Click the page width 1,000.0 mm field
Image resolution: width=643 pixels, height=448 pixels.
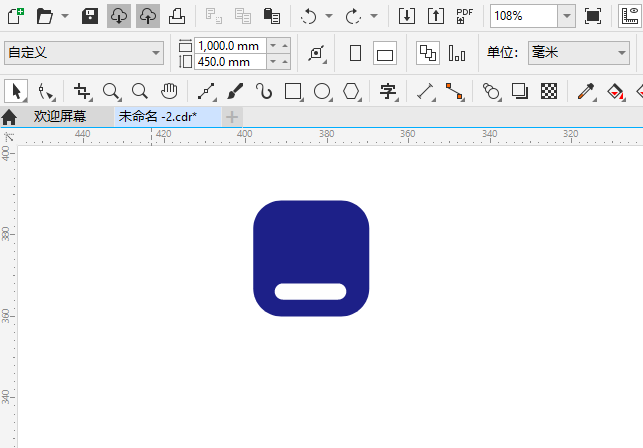(x=230, y=46)
